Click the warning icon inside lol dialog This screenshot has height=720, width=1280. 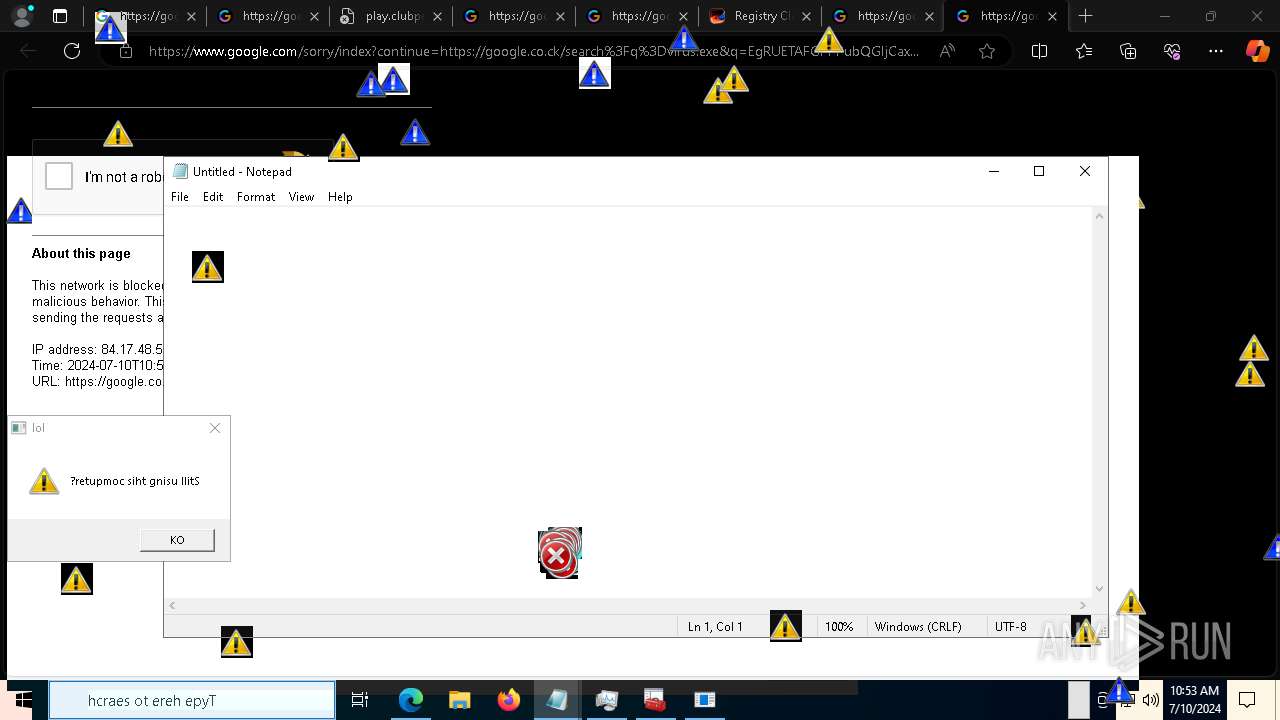(x=44, y=481)
